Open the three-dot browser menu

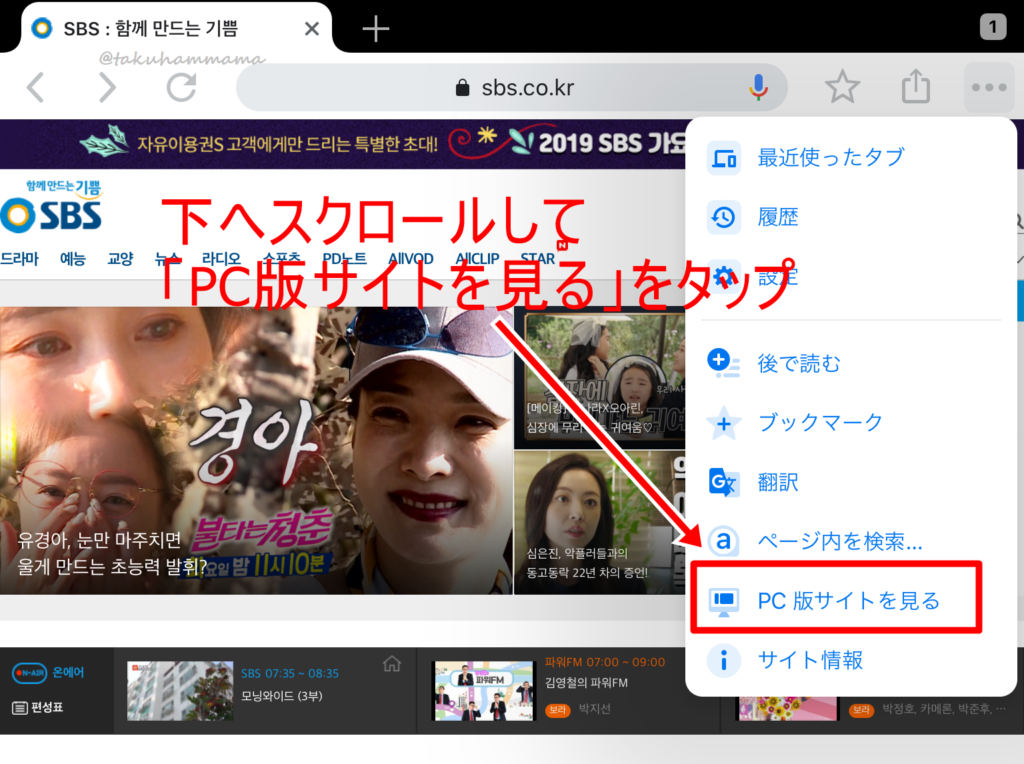pyautogui.click(x=989, y=87)
